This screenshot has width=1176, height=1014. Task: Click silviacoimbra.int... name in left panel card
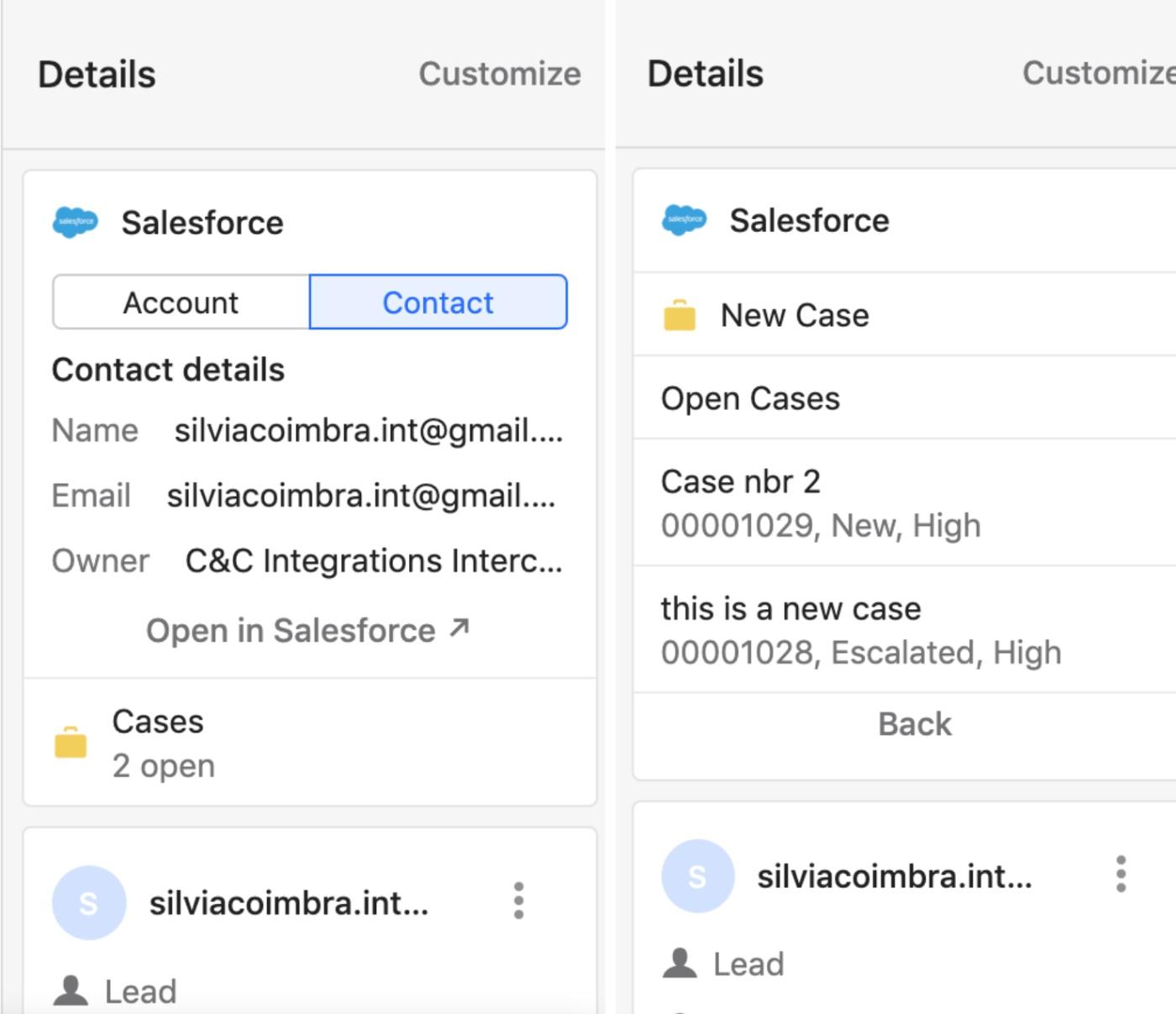pos(289,903)
